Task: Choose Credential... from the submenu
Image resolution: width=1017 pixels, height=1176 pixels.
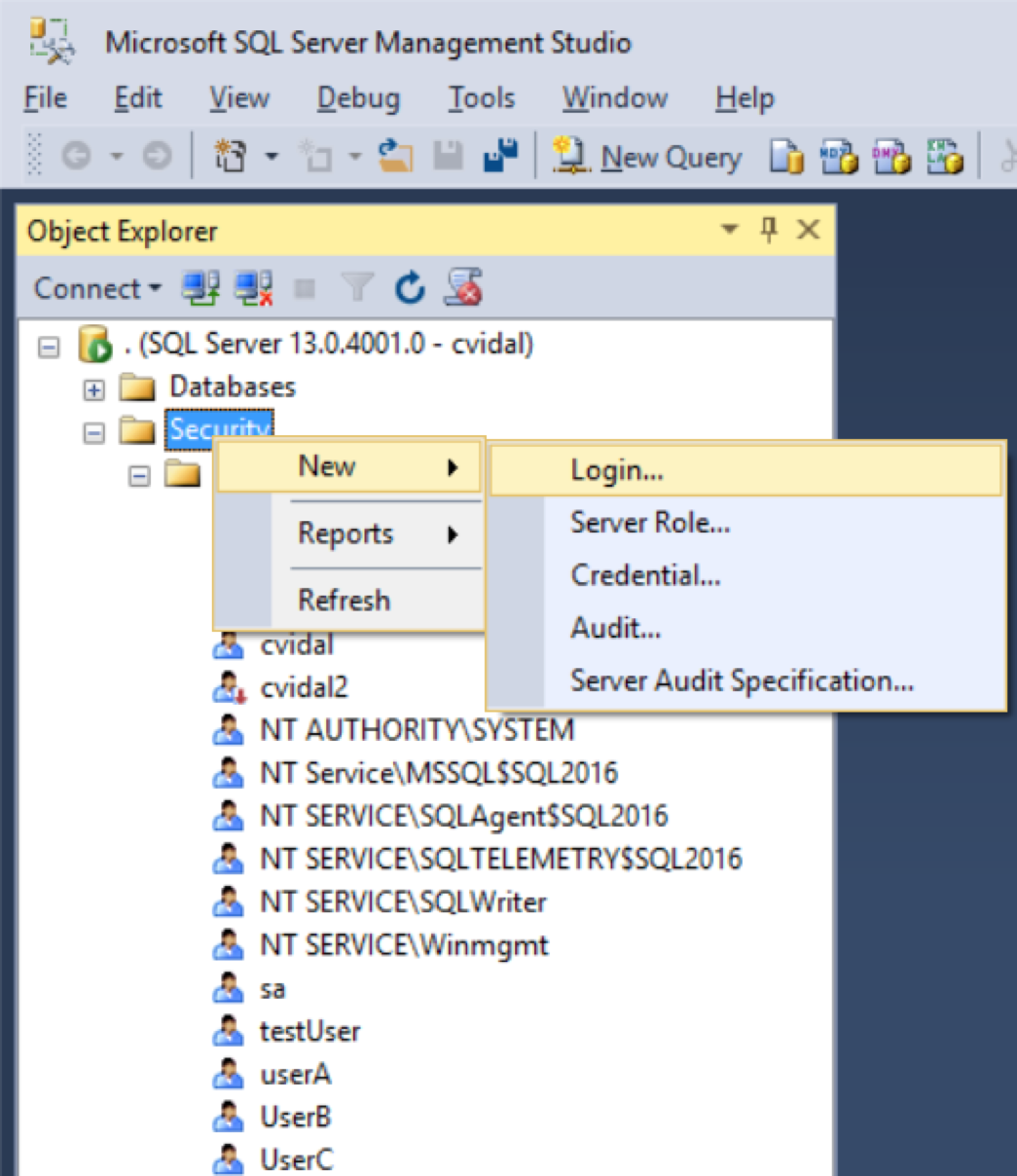Action: point(746,575)
